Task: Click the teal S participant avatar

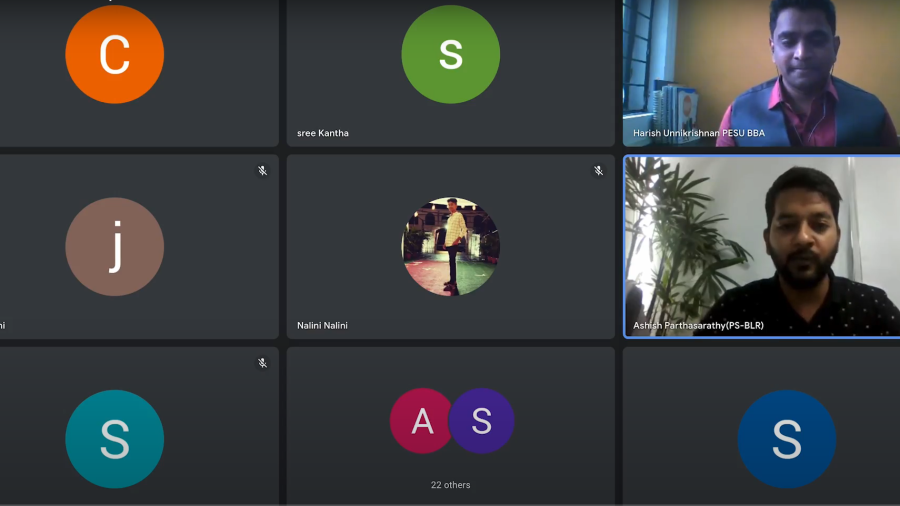Action: click(x=114, y=438)
